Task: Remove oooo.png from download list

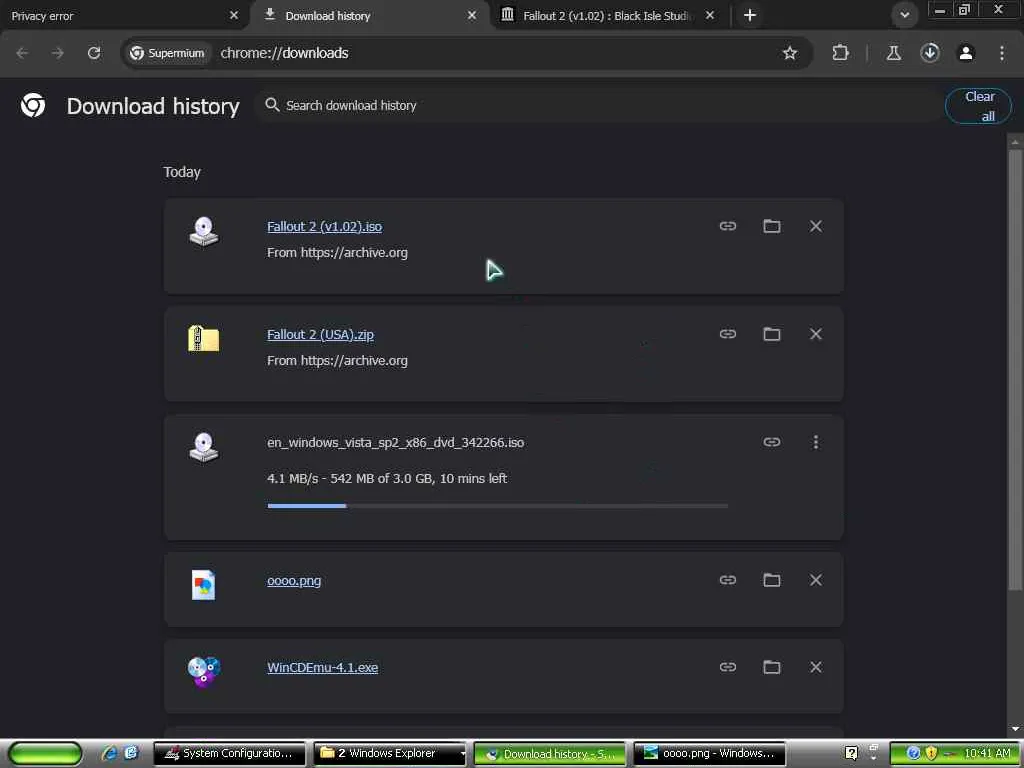Action: point(816,580)
